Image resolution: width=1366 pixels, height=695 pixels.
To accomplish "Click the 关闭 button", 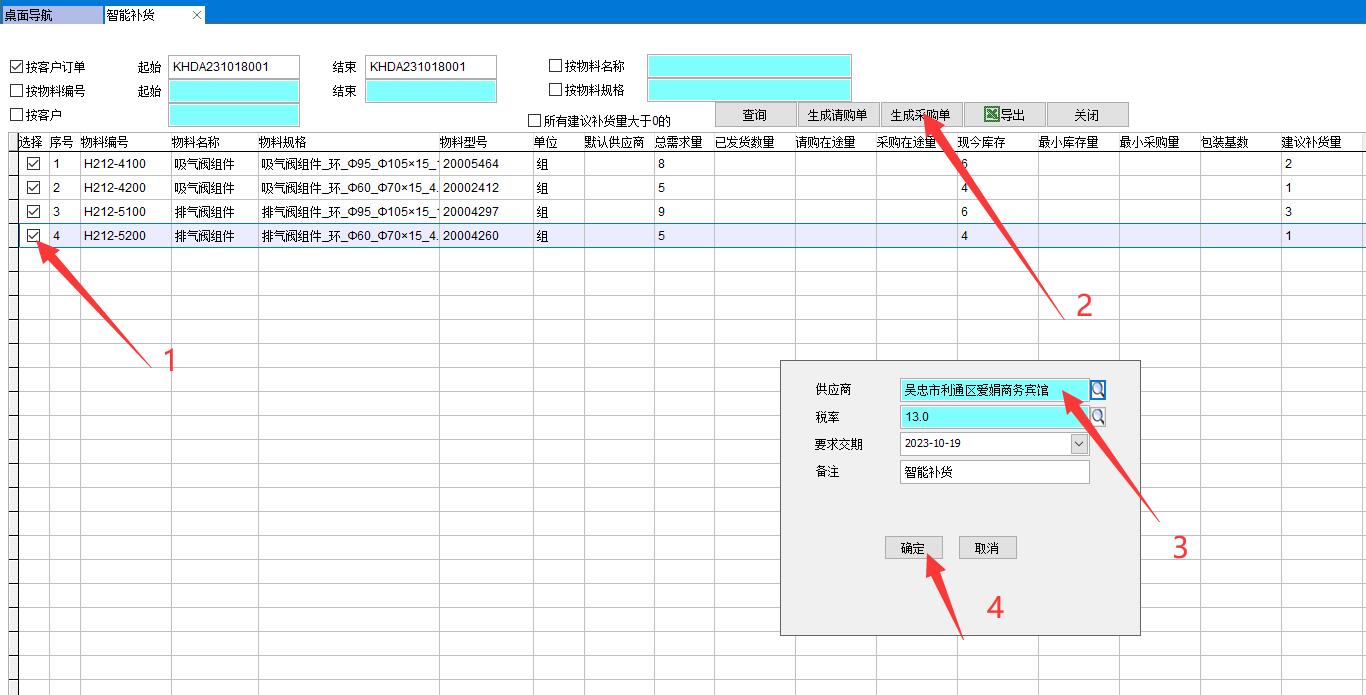I will point(1086,115).
